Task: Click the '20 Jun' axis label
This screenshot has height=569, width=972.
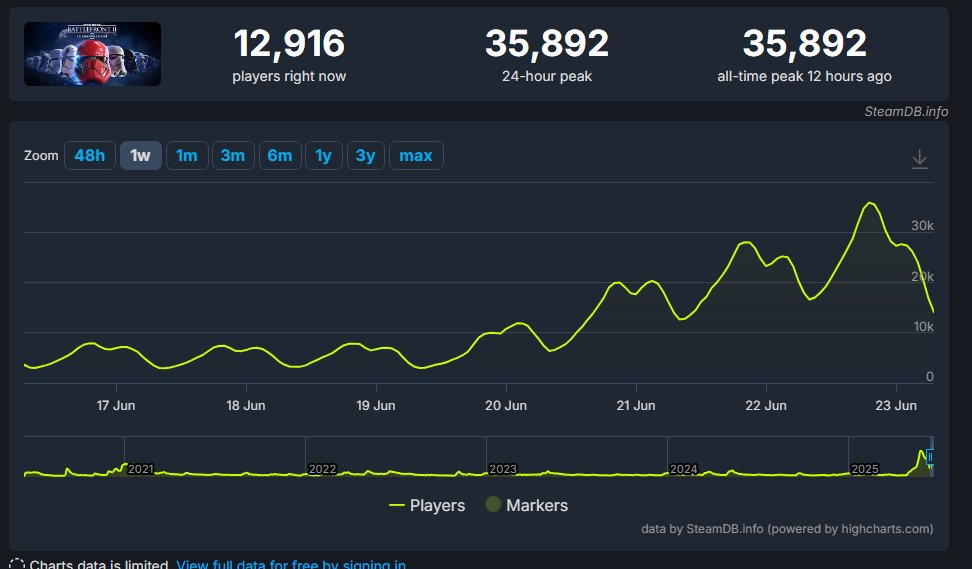Action: pyautogui.click(x=506, y=405)
